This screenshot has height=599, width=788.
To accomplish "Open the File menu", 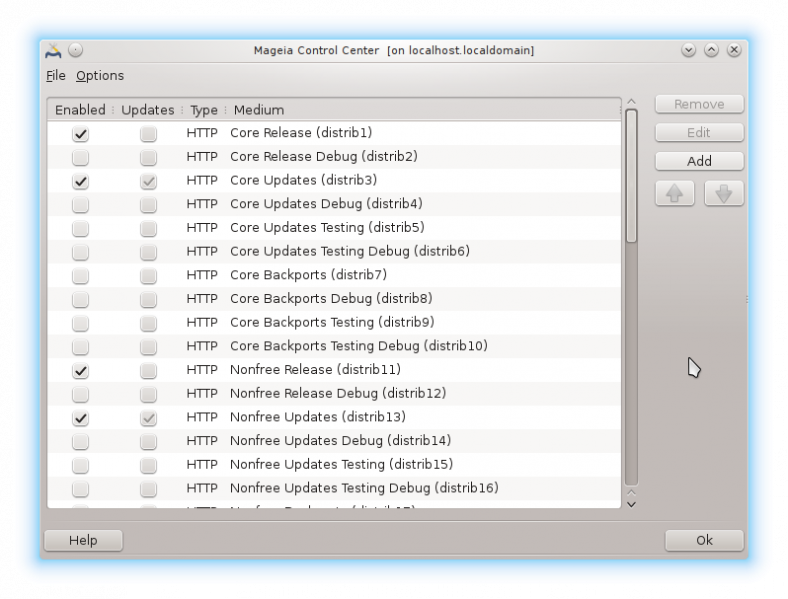I will (x=56, y=76).
